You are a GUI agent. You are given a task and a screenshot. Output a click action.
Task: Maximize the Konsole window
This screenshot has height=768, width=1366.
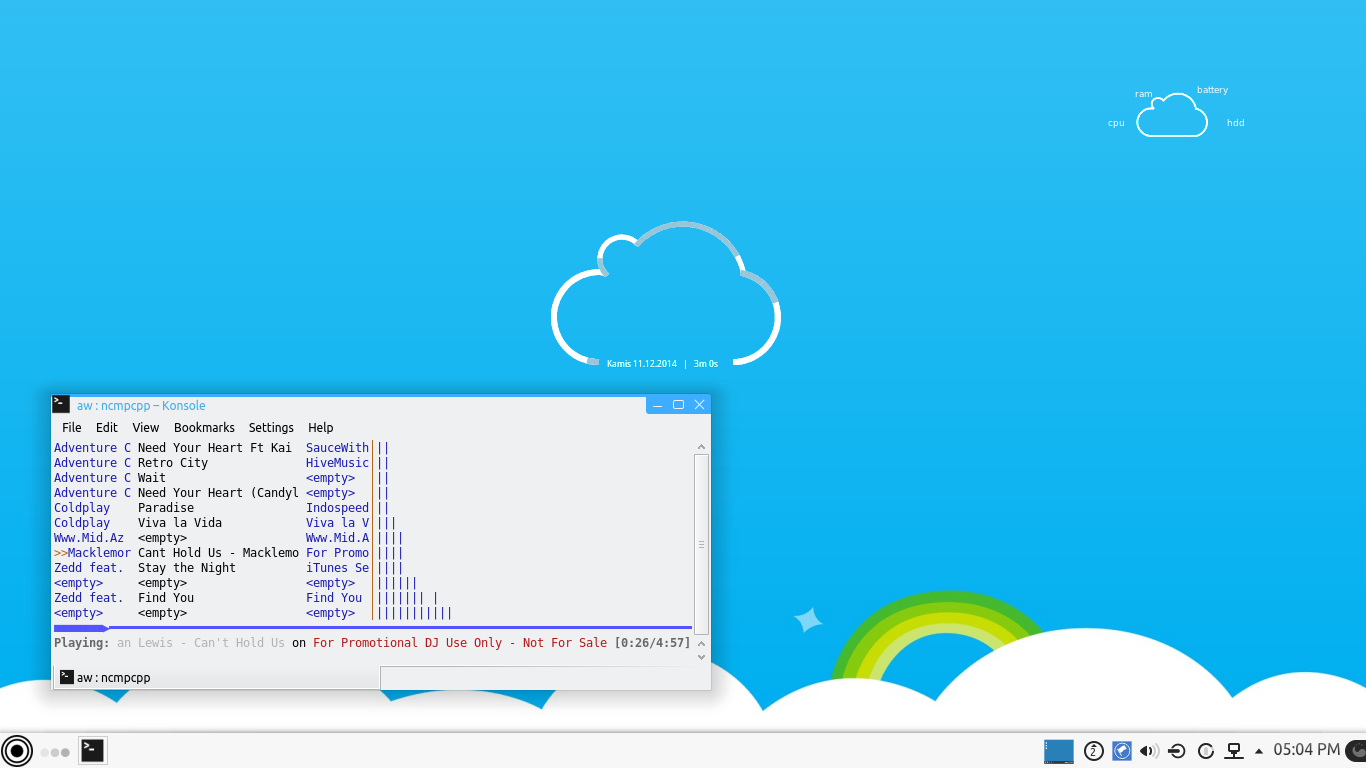coord(678,405)
